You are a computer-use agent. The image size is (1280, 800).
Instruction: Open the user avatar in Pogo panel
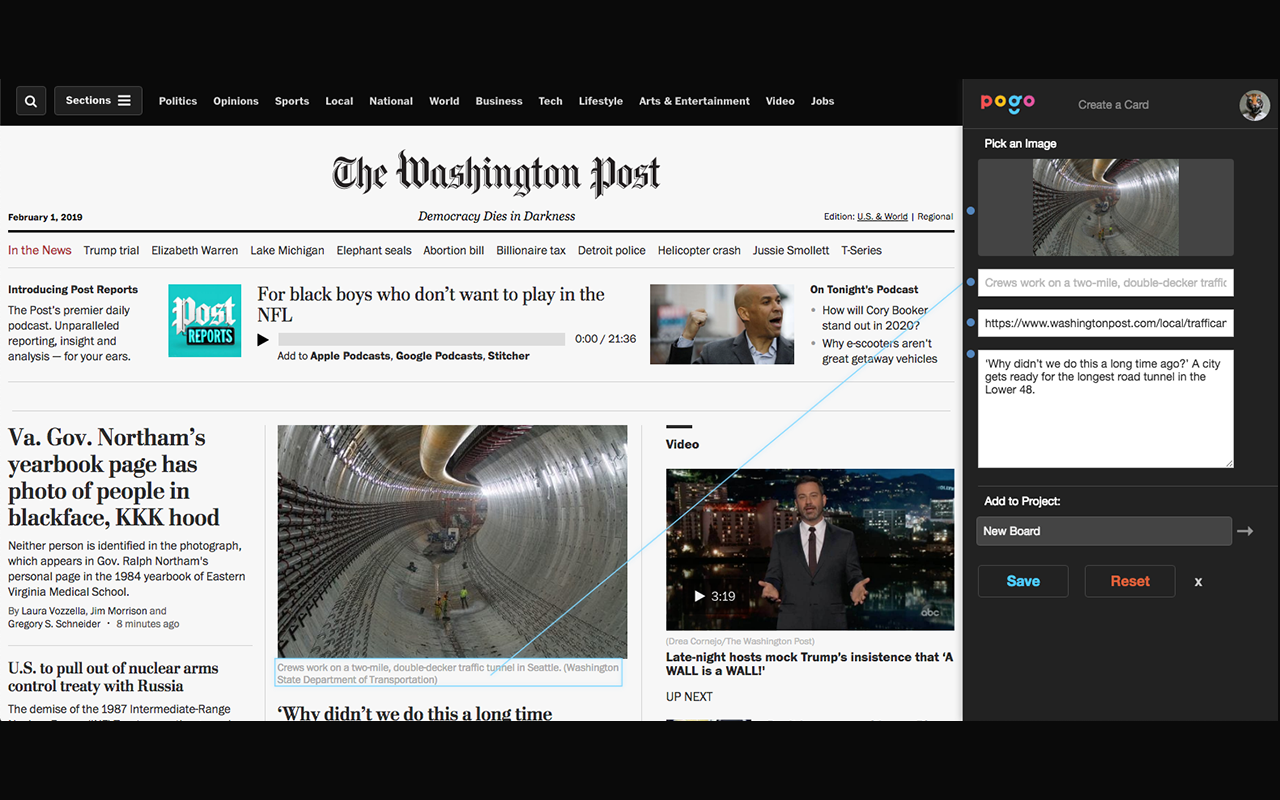coord(1254,105)
